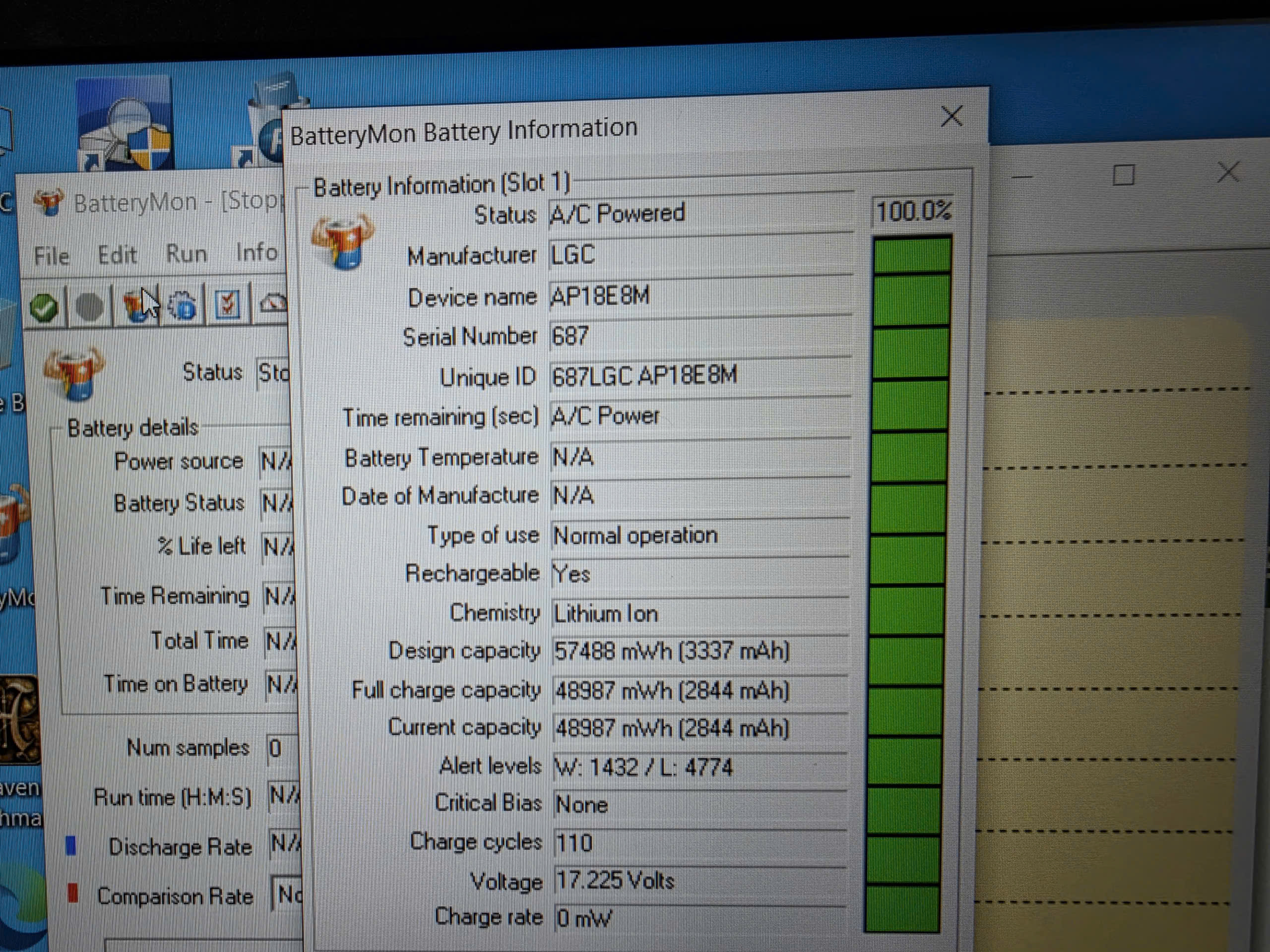Image resolution: width=1270 pixels, height=952 pixels.
Task: Close the Battery Information dialog
Action: pos(952,117)
